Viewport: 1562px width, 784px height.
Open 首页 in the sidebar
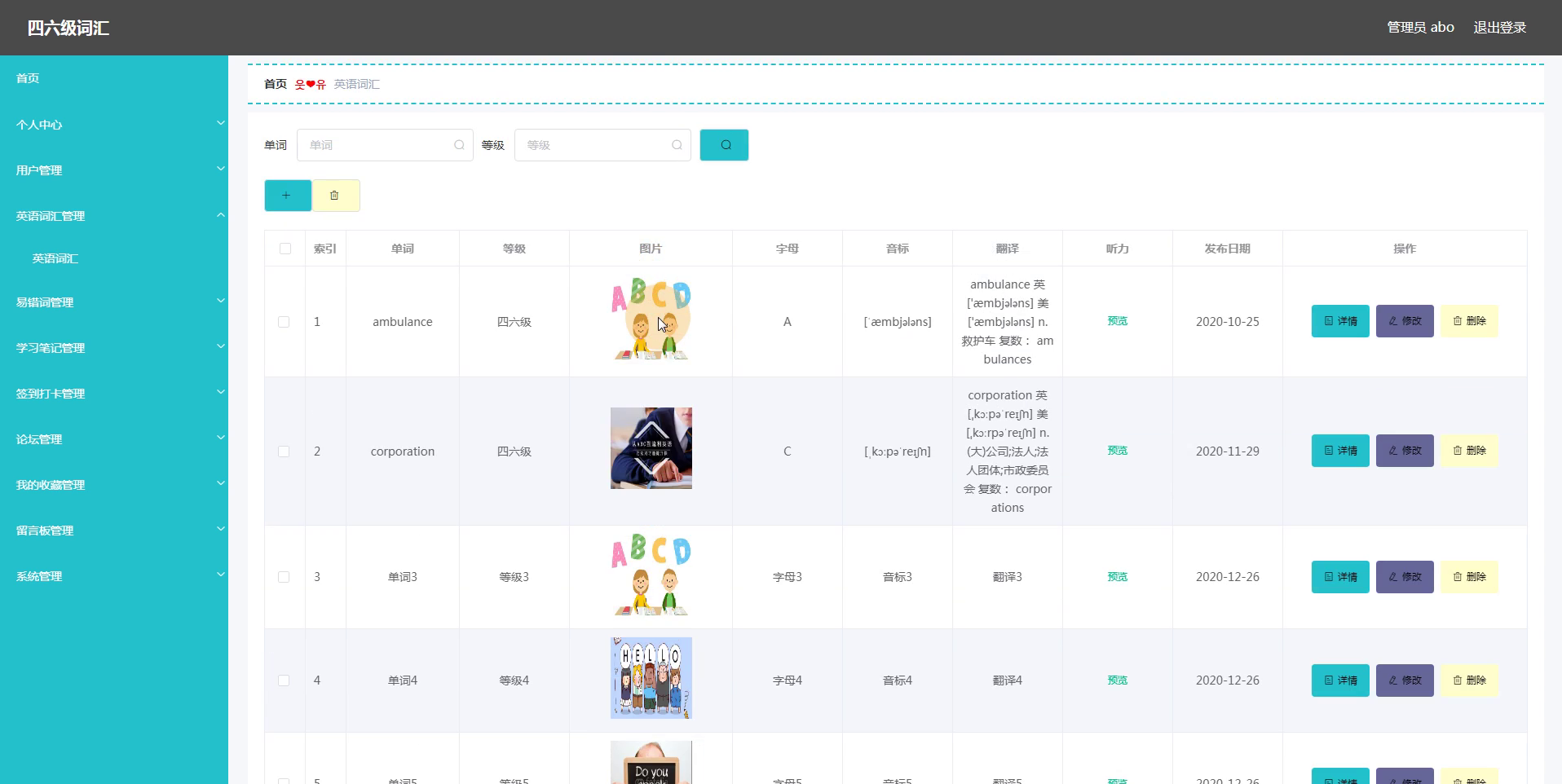tap(28, 78)
